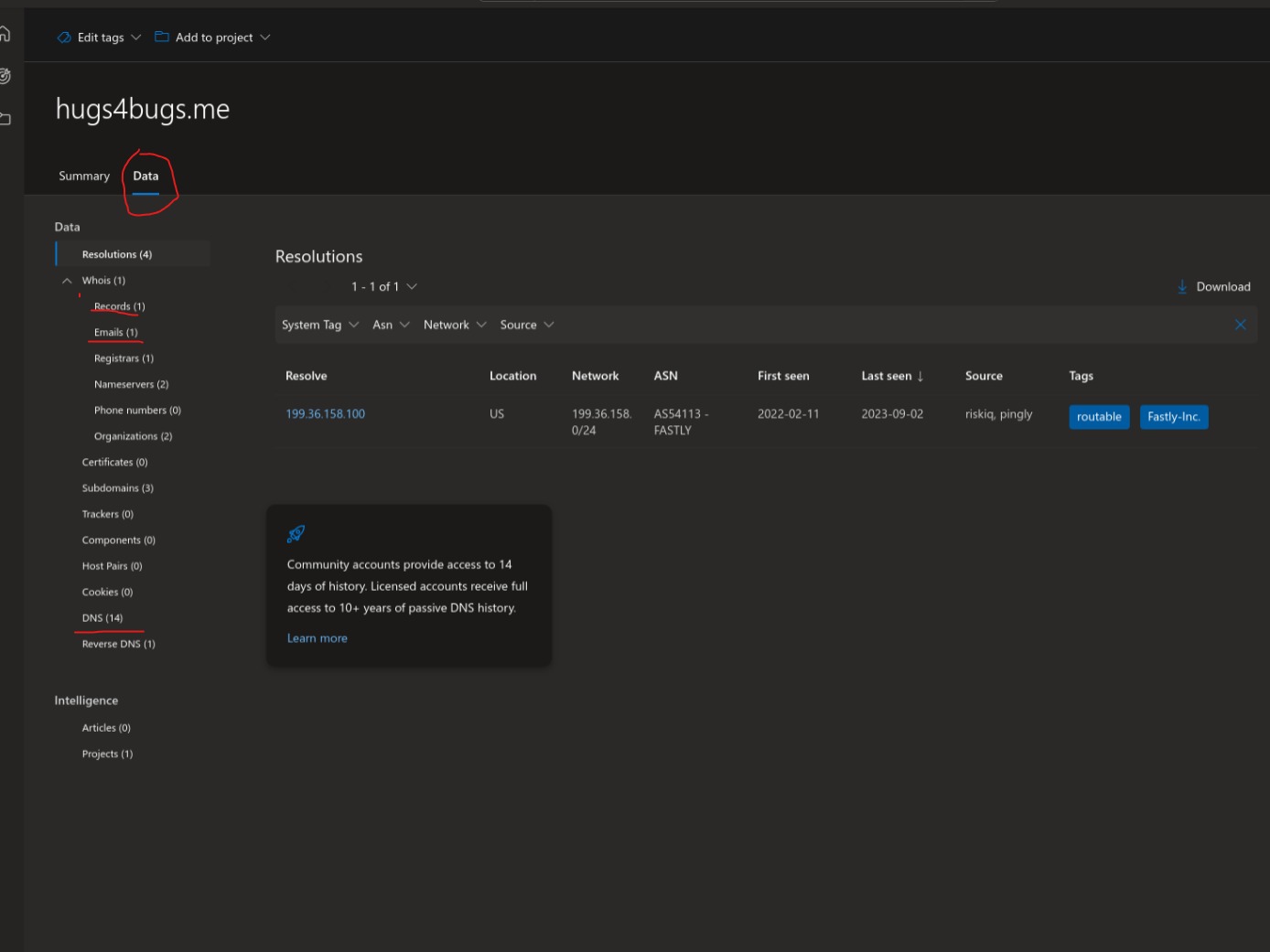Open the Add to project dropdown
This screenshot has width=1270, height=952.
point(213,37)
